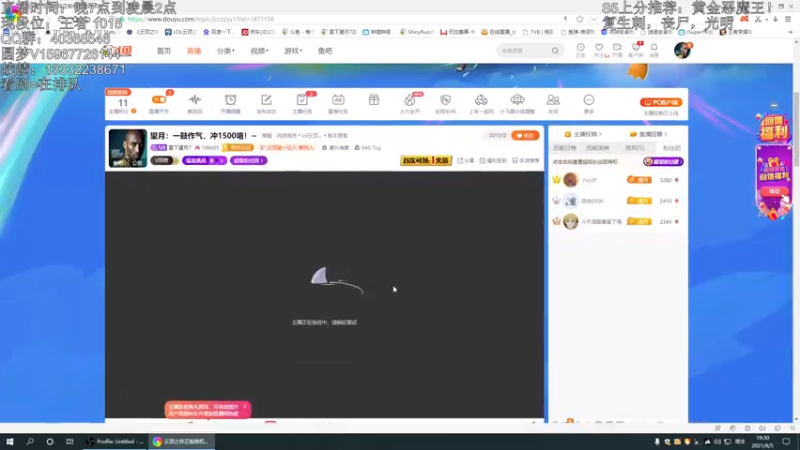Open the more ellipsis circle icon
800x450 pixels.
click(589, 99)
